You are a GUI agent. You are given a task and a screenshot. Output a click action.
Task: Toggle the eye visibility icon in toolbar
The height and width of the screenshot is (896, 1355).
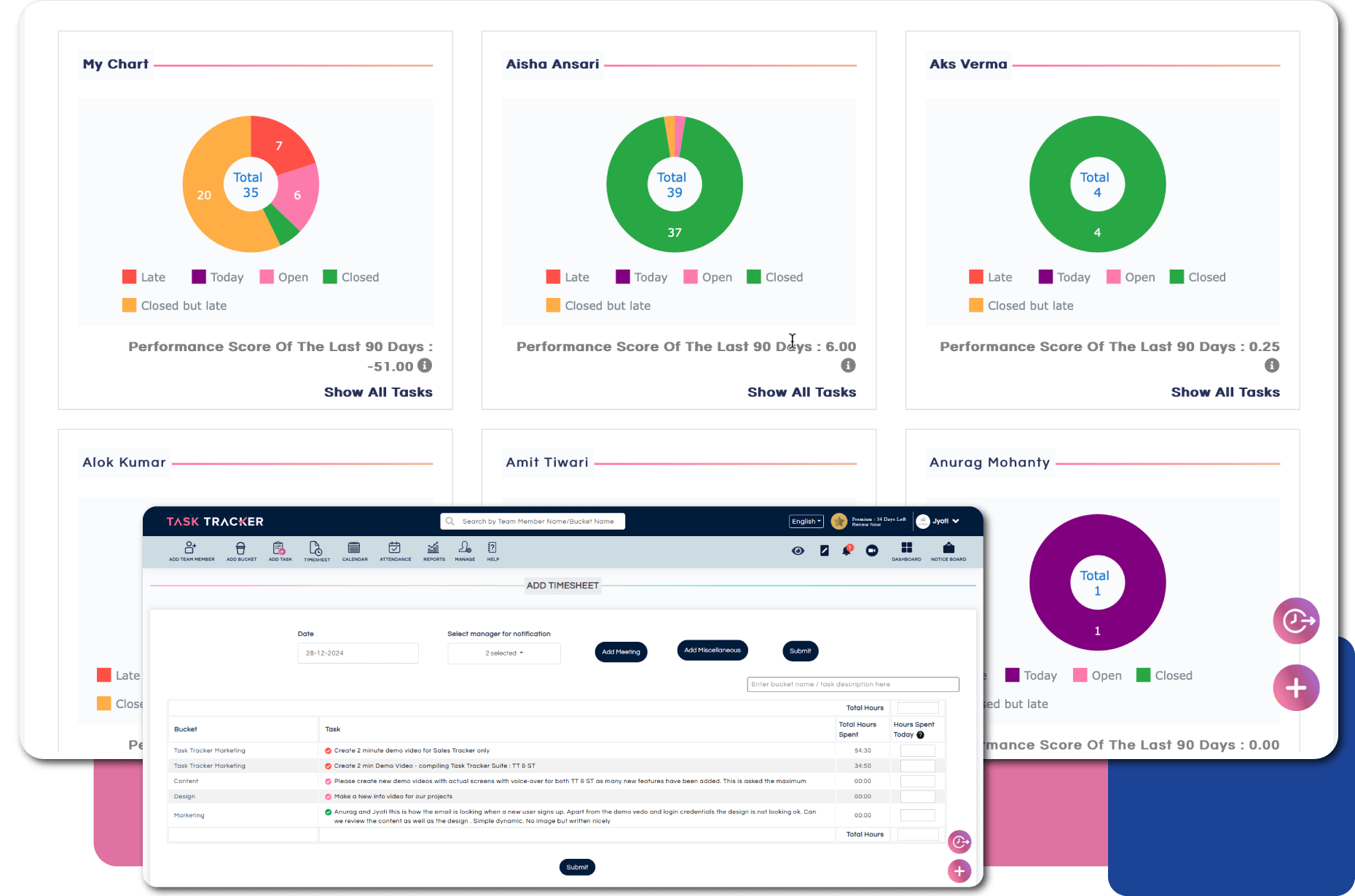[798, 551]
